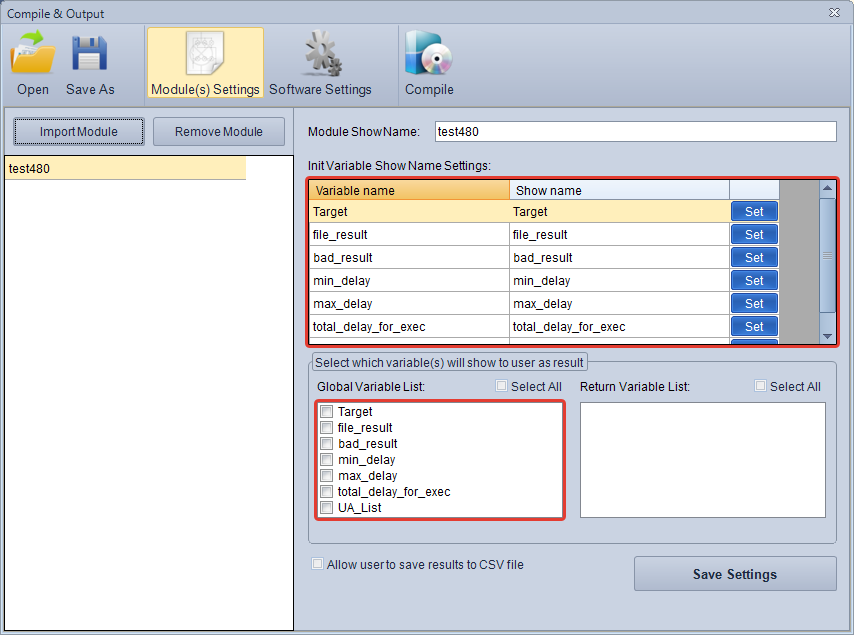This screenshot has width=854, height=635.
Task: Toggle Select All for Global Variable List
Action: tap(502, 387)
